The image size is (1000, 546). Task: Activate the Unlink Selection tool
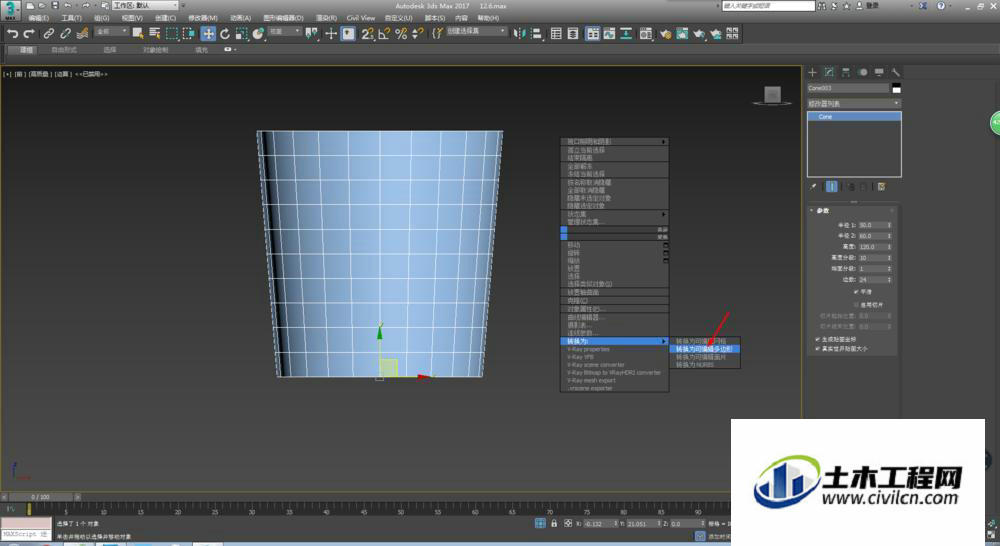click(65, 34)
